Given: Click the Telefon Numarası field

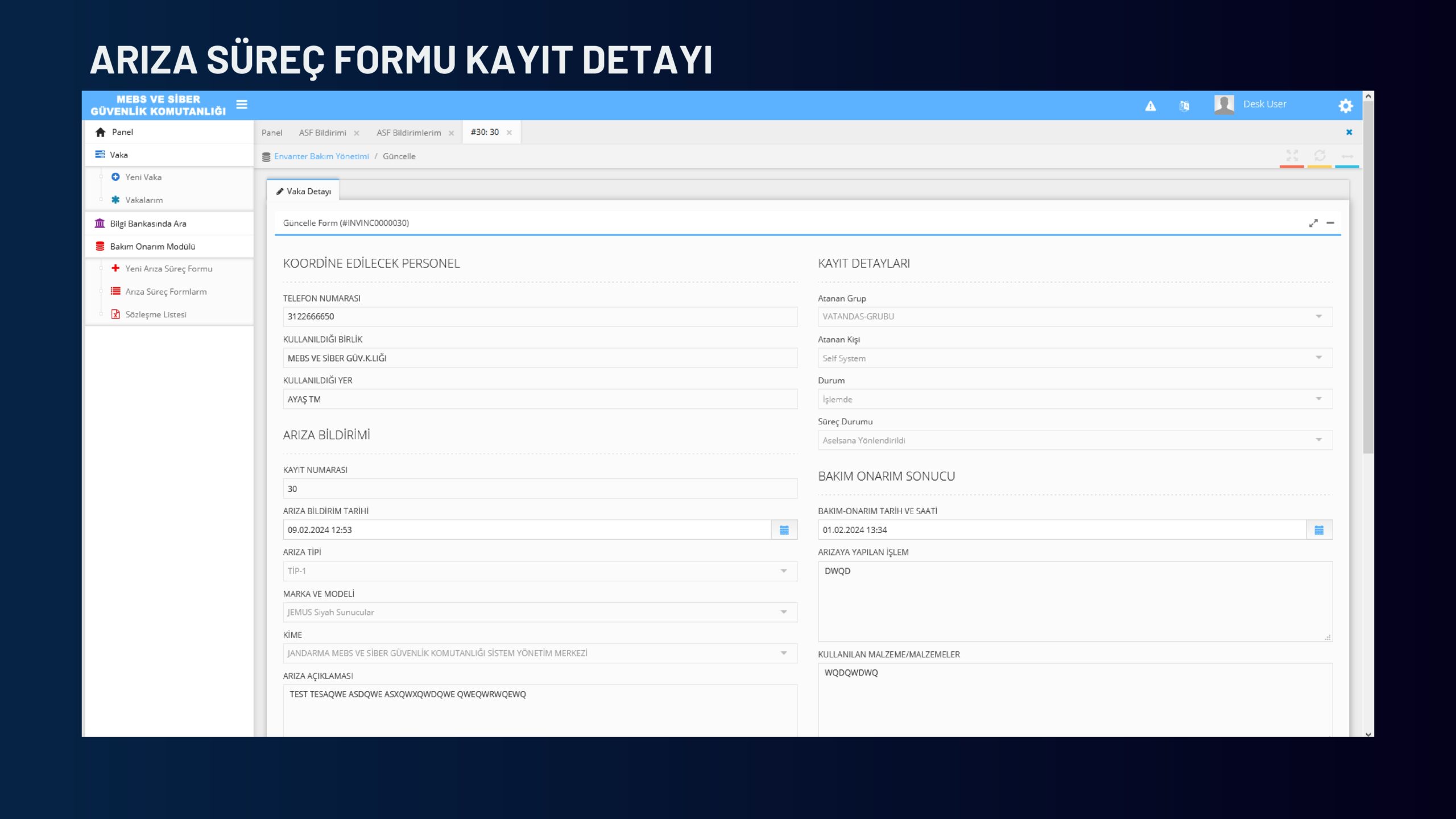Looking at the screenshot, I should (540, 317).
